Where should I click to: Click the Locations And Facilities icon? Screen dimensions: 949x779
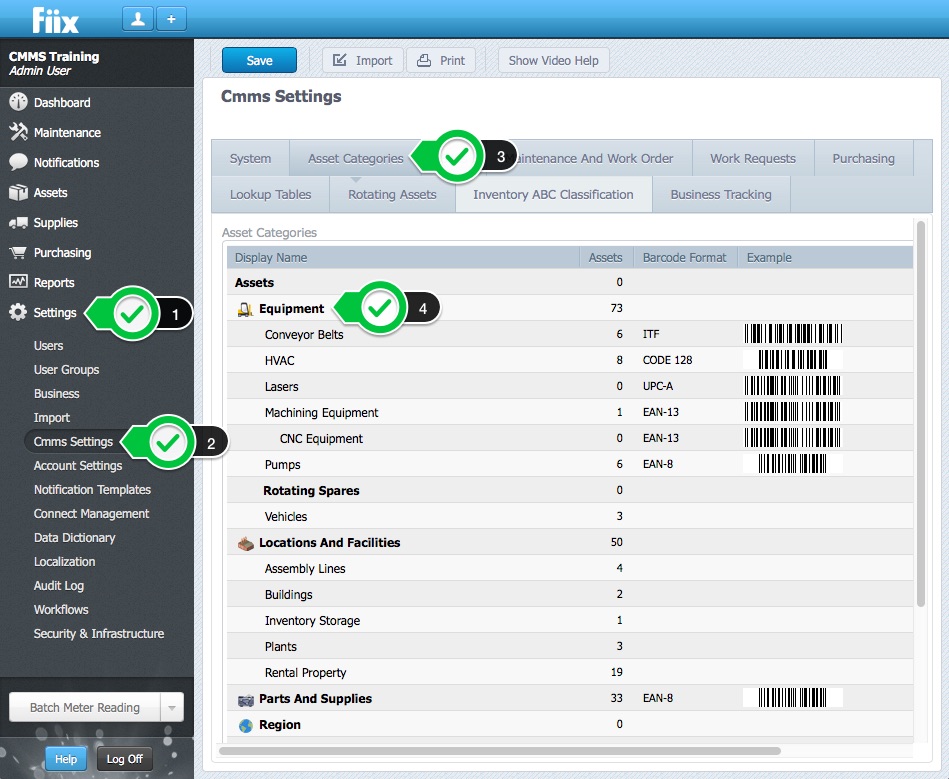point(245,543)
